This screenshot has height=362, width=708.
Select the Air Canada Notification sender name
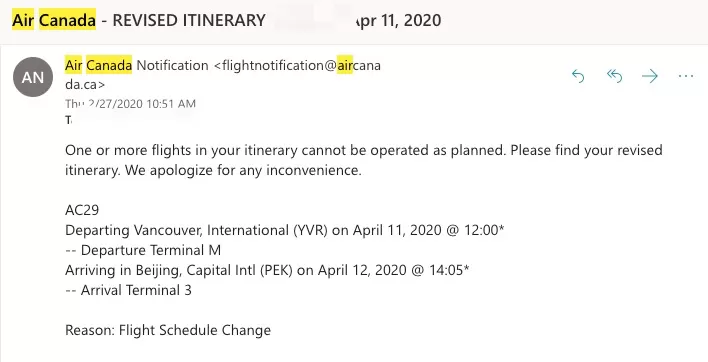click(137, 65)
